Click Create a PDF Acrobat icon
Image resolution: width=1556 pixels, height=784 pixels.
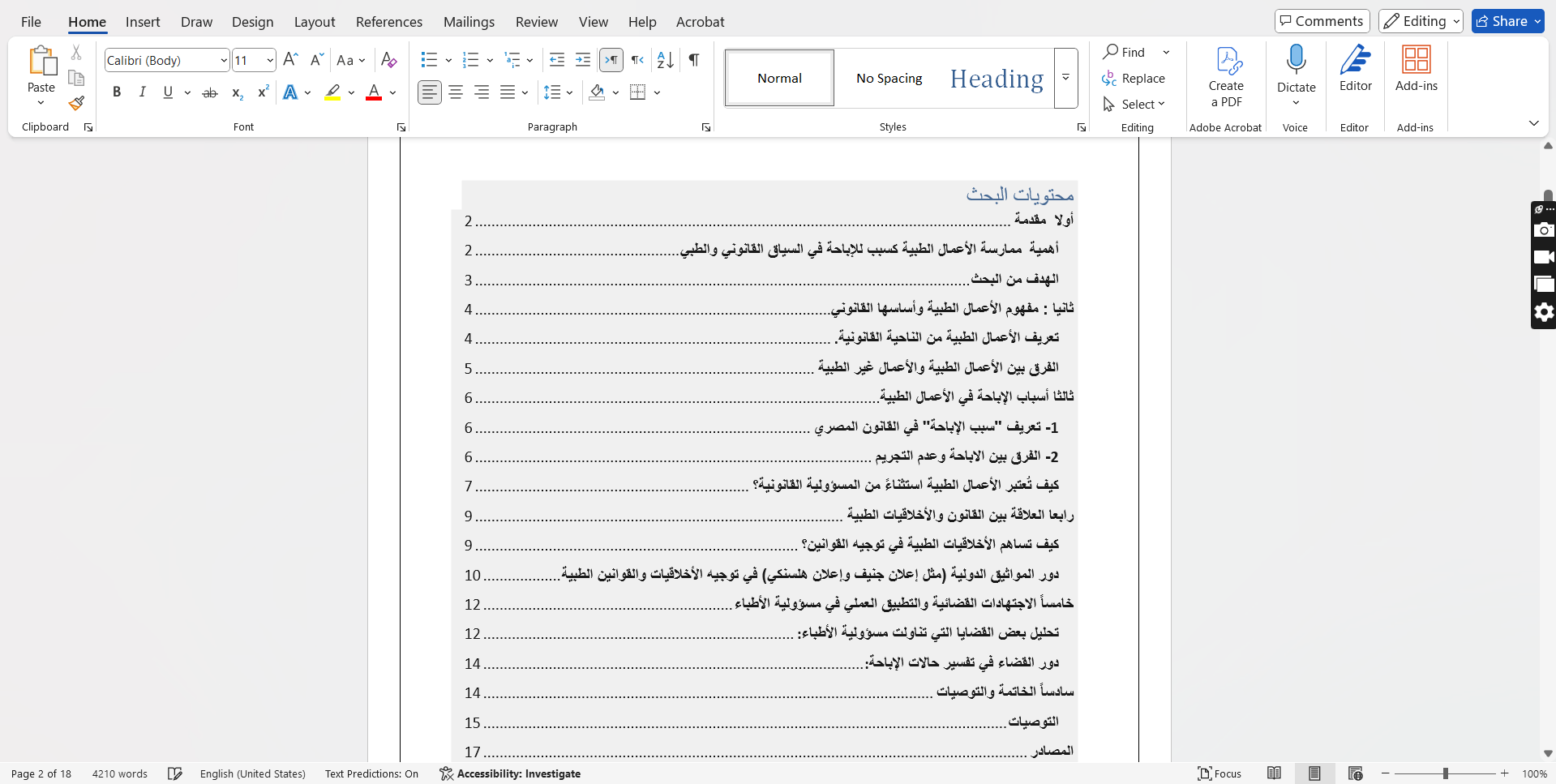click(x=1226, y=77)
